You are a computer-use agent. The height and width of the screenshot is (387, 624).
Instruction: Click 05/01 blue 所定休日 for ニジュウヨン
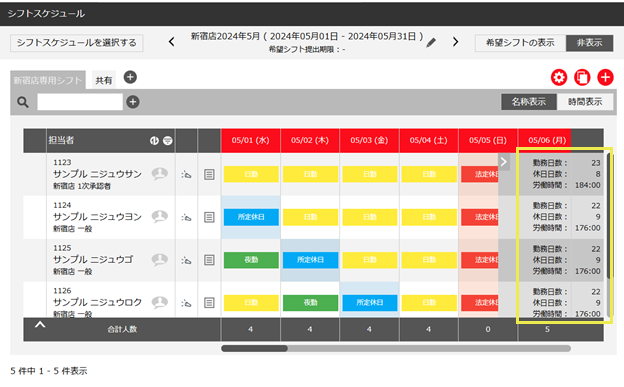[251, 217]
